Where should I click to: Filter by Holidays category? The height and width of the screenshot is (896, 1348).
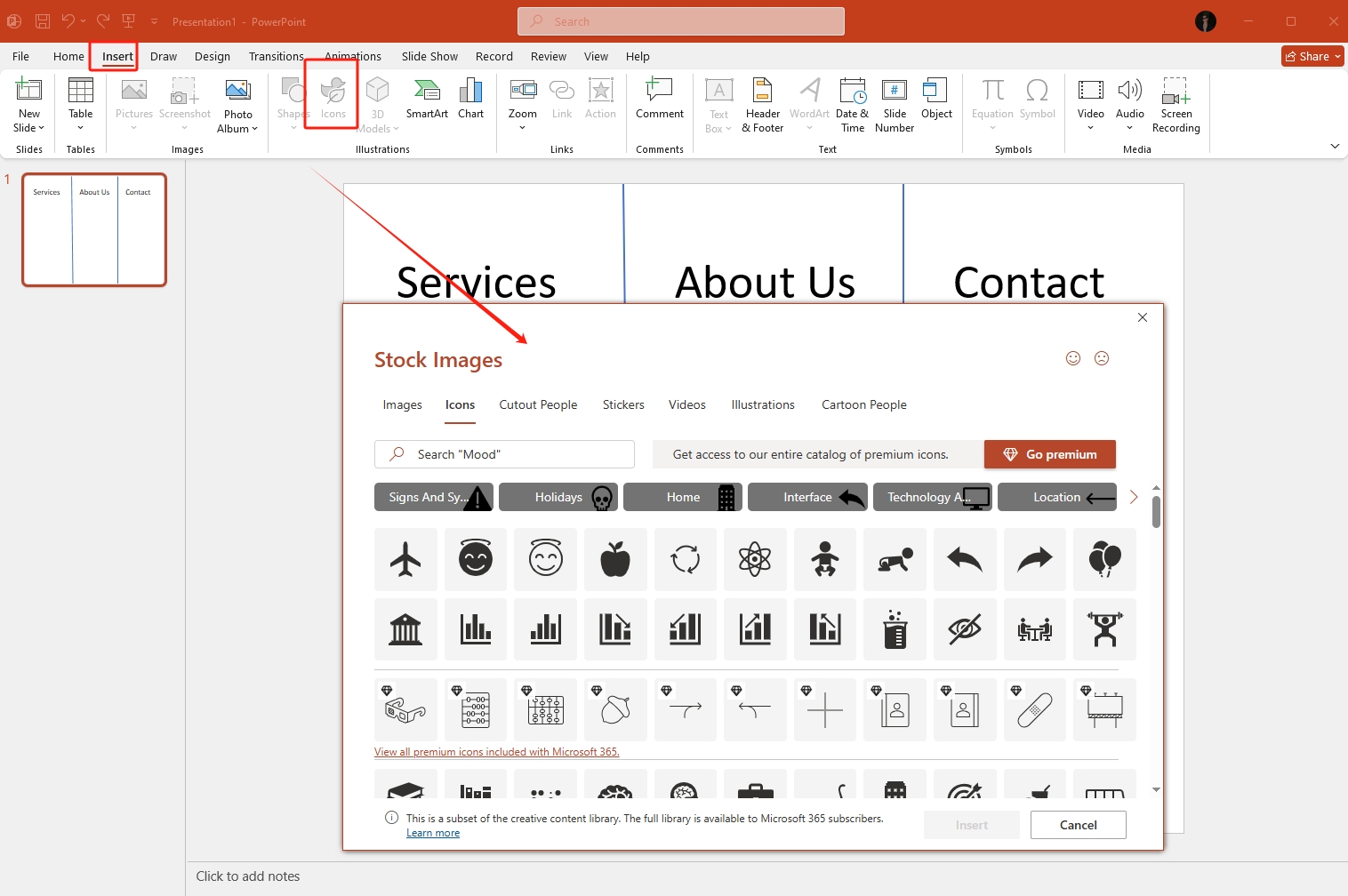(558, 497)
